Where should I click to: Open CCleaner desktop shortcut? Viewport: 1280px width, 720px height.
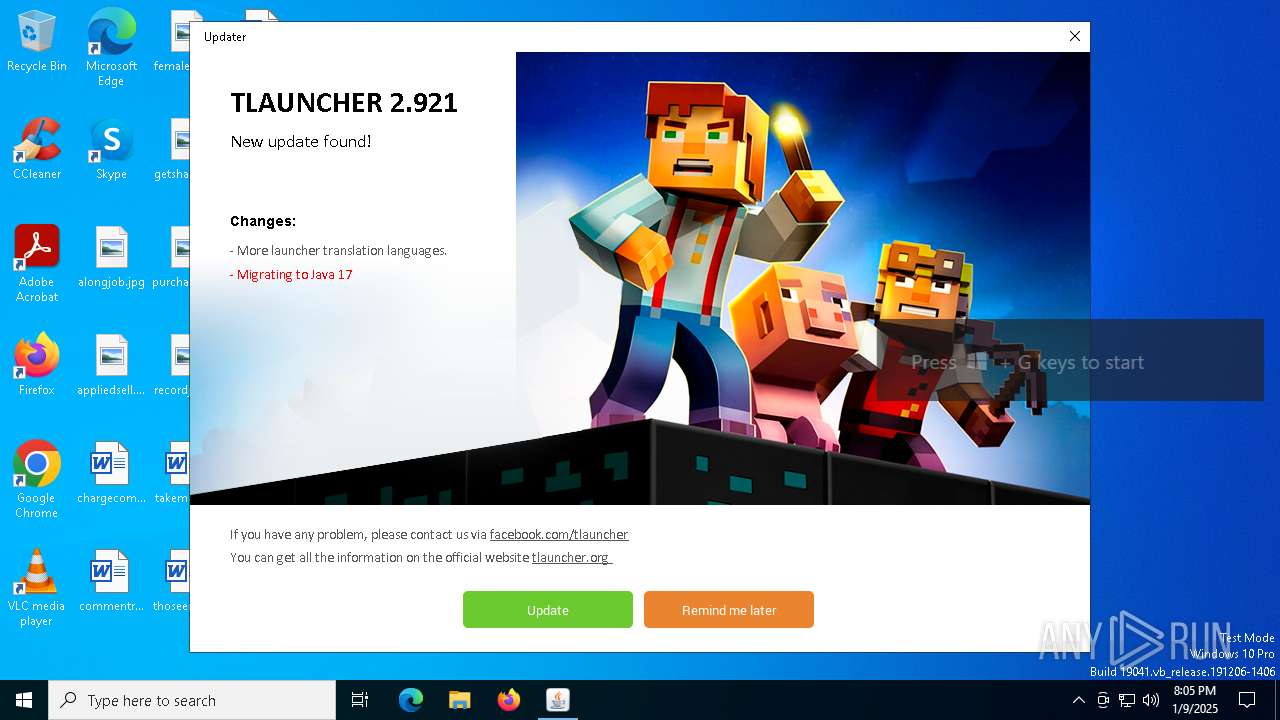[37, 150]
